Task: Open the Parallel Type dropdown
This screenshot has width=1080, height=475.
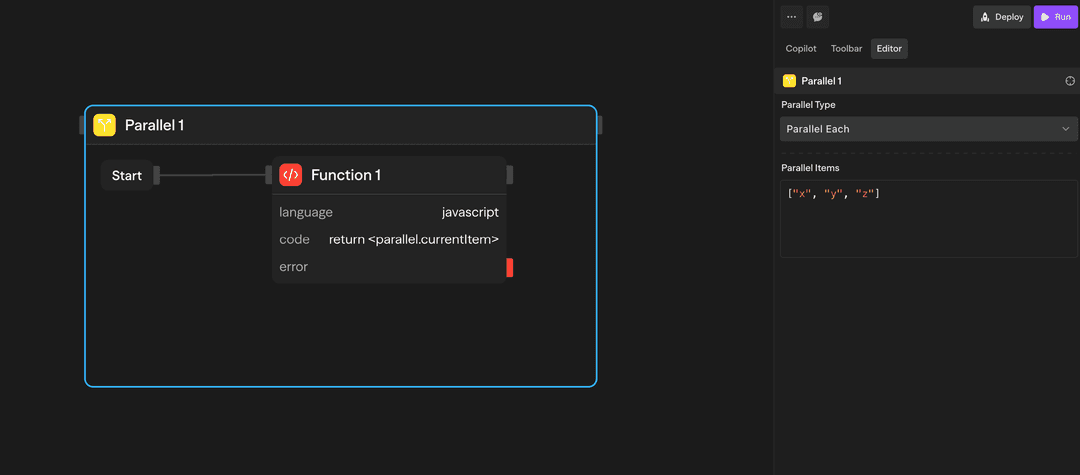Action: 928,129
